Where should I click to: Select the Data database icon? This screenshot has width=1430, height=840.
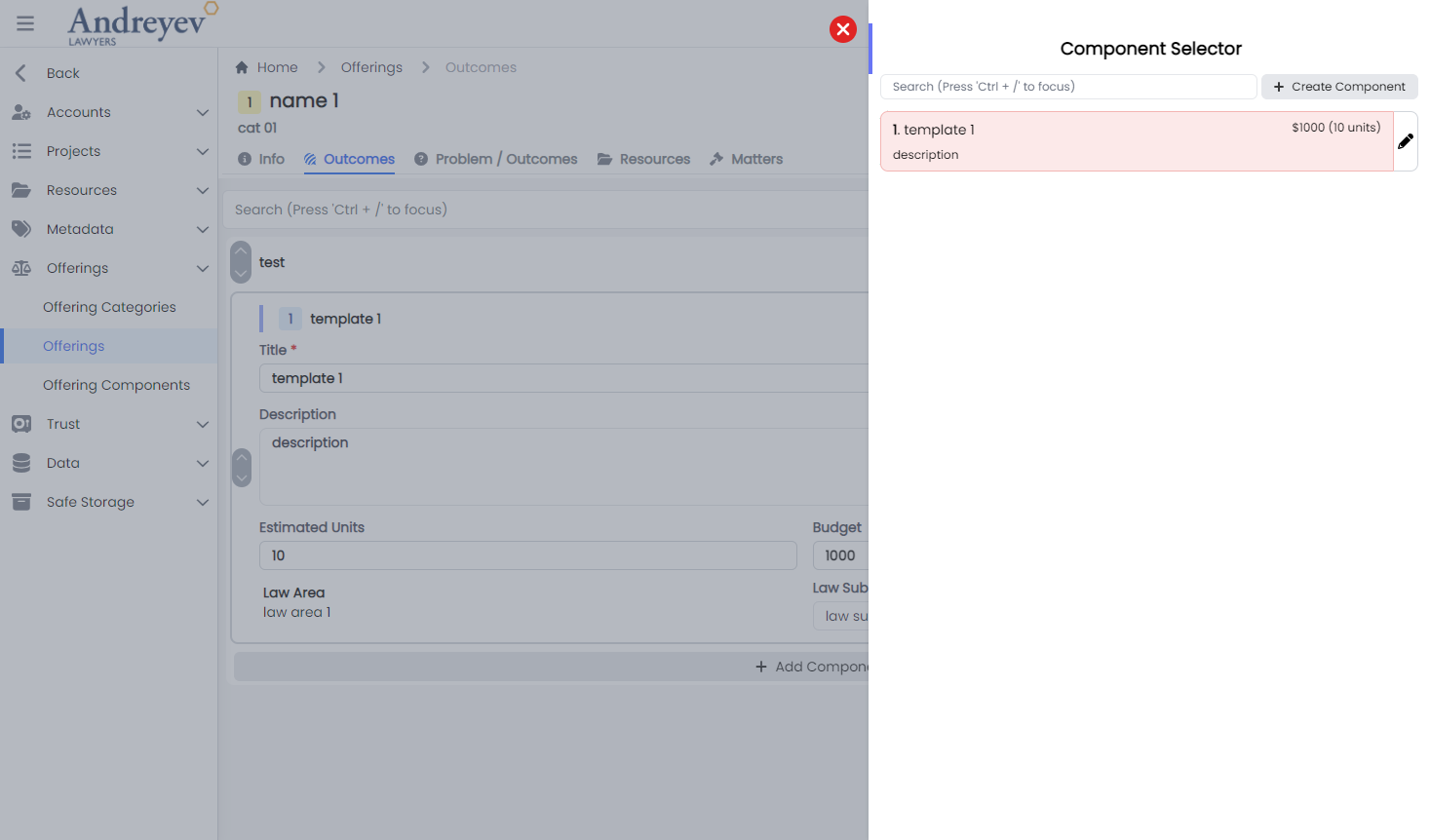point(20,463)
